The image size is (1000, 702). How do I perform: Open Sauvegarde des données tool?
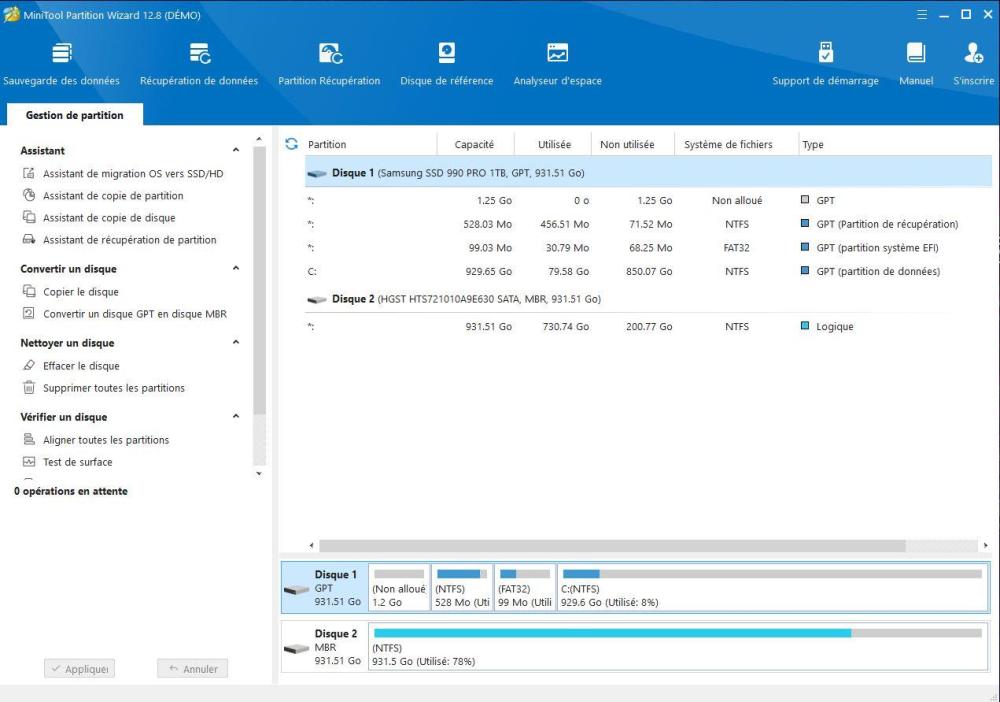61,54
